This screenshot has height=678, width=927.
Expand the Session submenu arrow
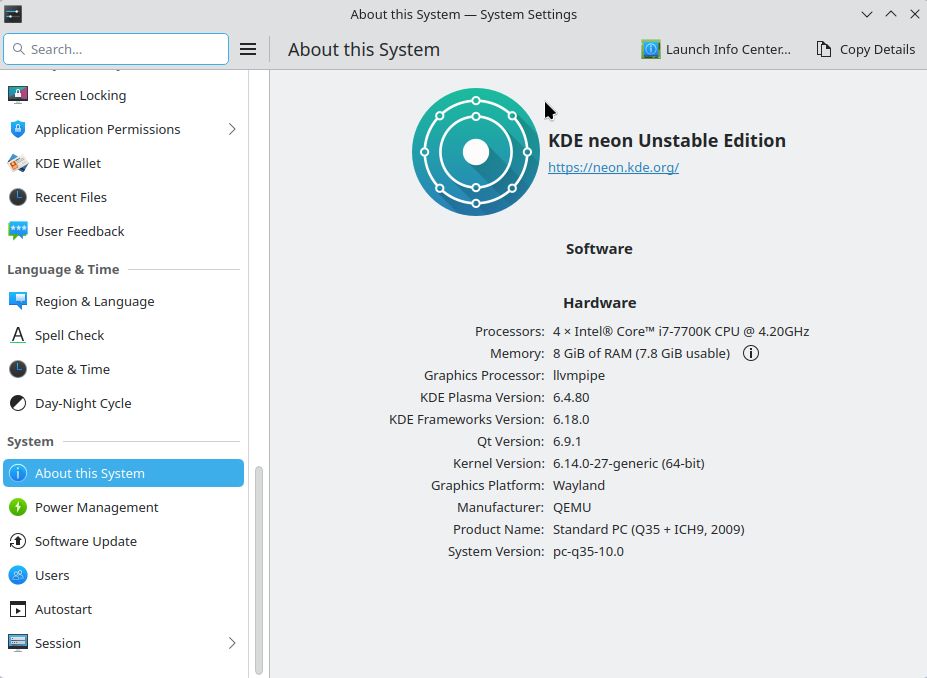[232, 643]
